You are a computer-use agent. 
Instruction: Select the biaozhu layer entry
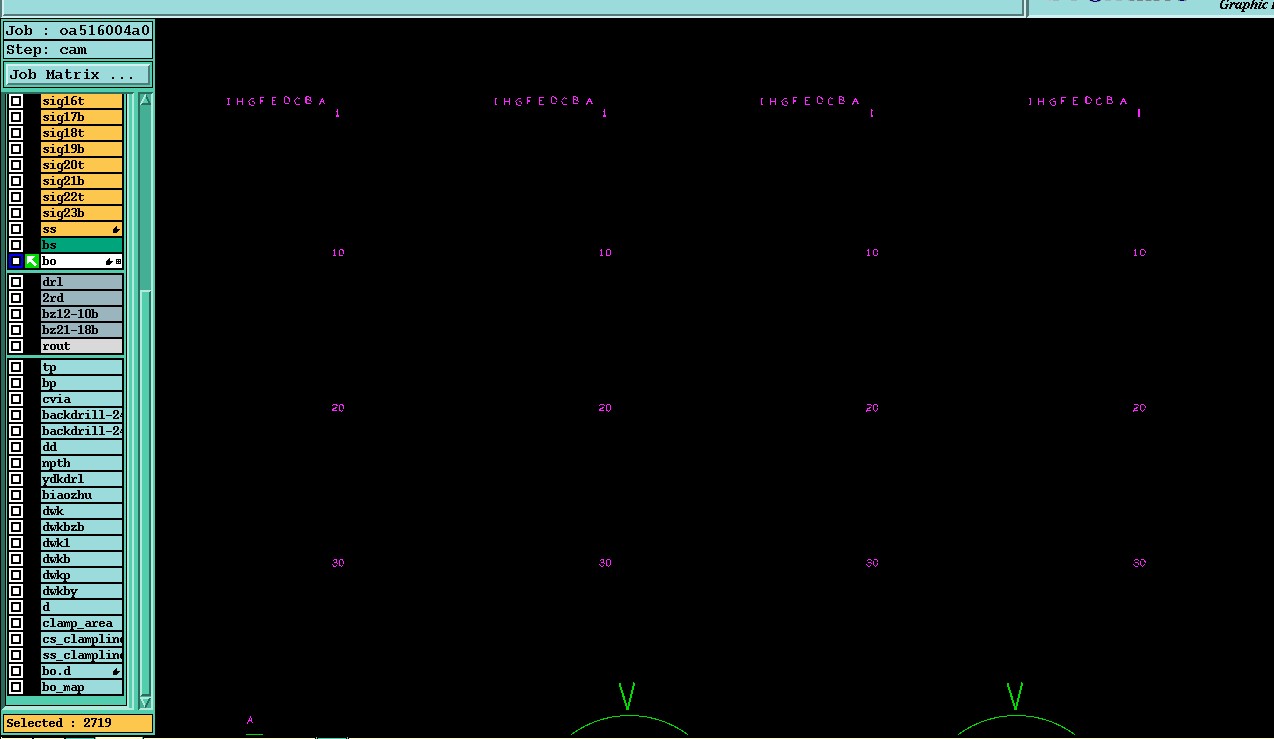point(82,495)
